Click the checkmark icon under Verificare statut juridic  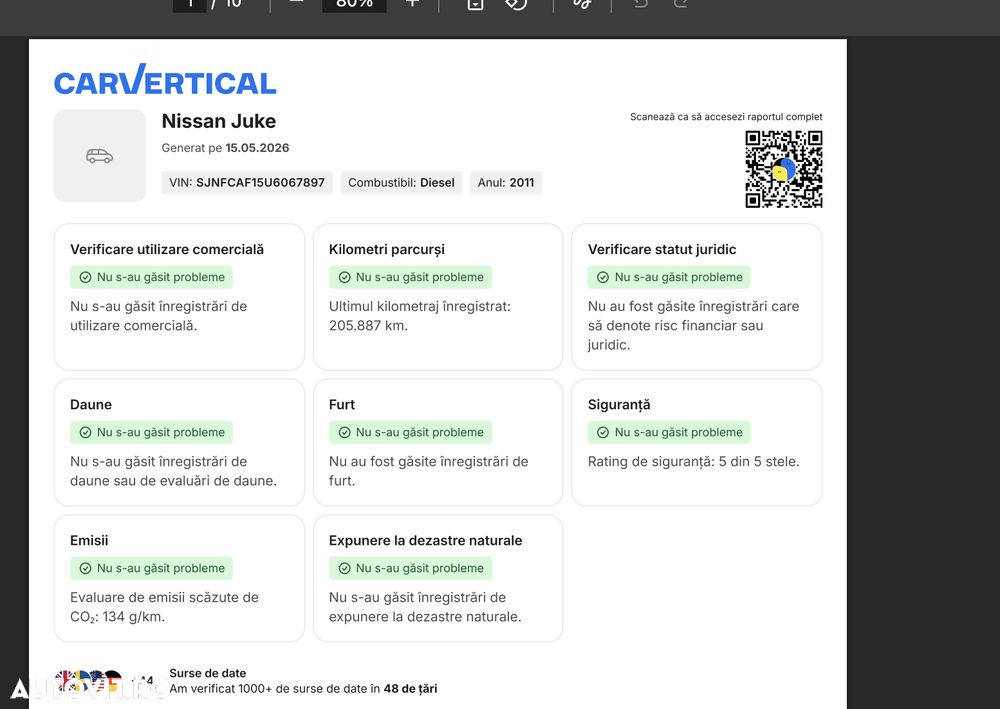tap(603, 277)
